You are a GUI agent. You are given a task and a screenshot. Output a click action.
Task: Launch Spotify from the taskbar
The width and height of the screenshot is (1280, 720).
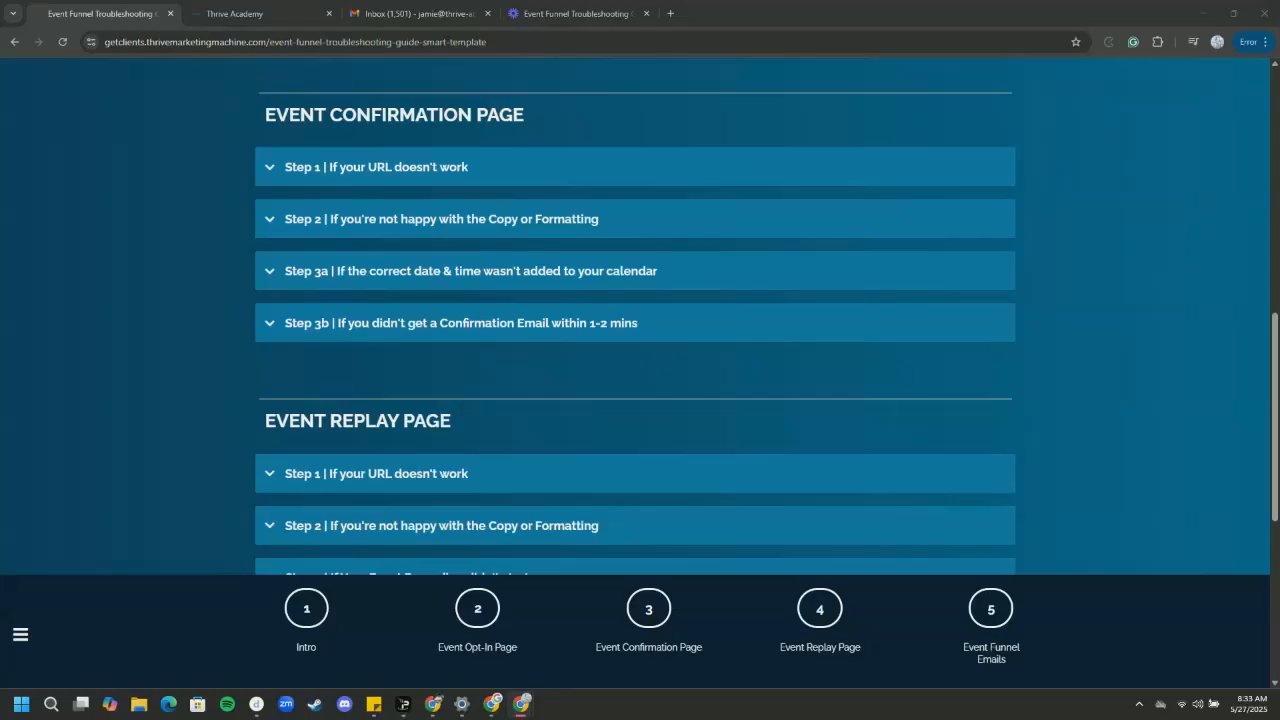pyautogui.click(x=227, y=704)
